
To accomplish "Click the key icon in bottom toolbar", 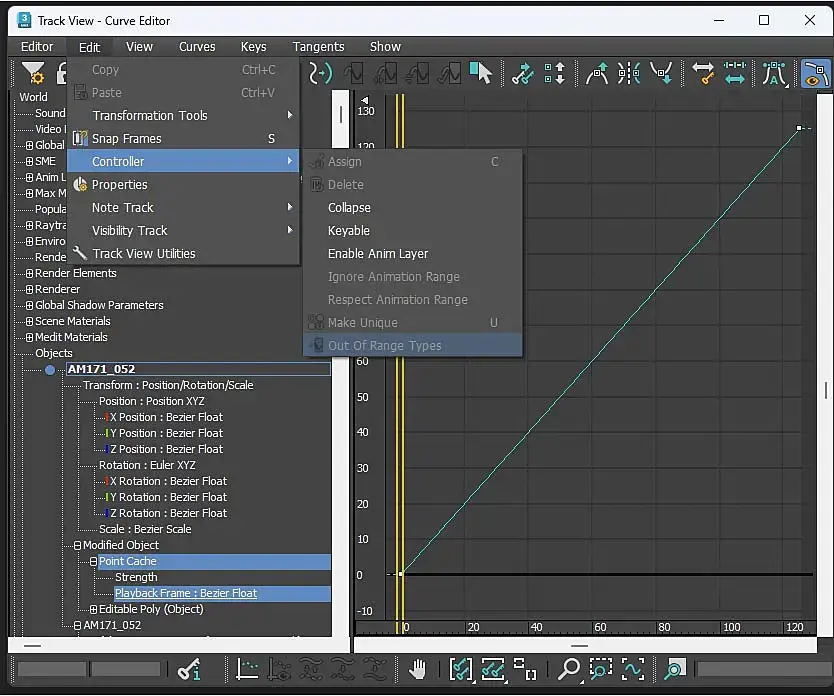I will 188,669.
